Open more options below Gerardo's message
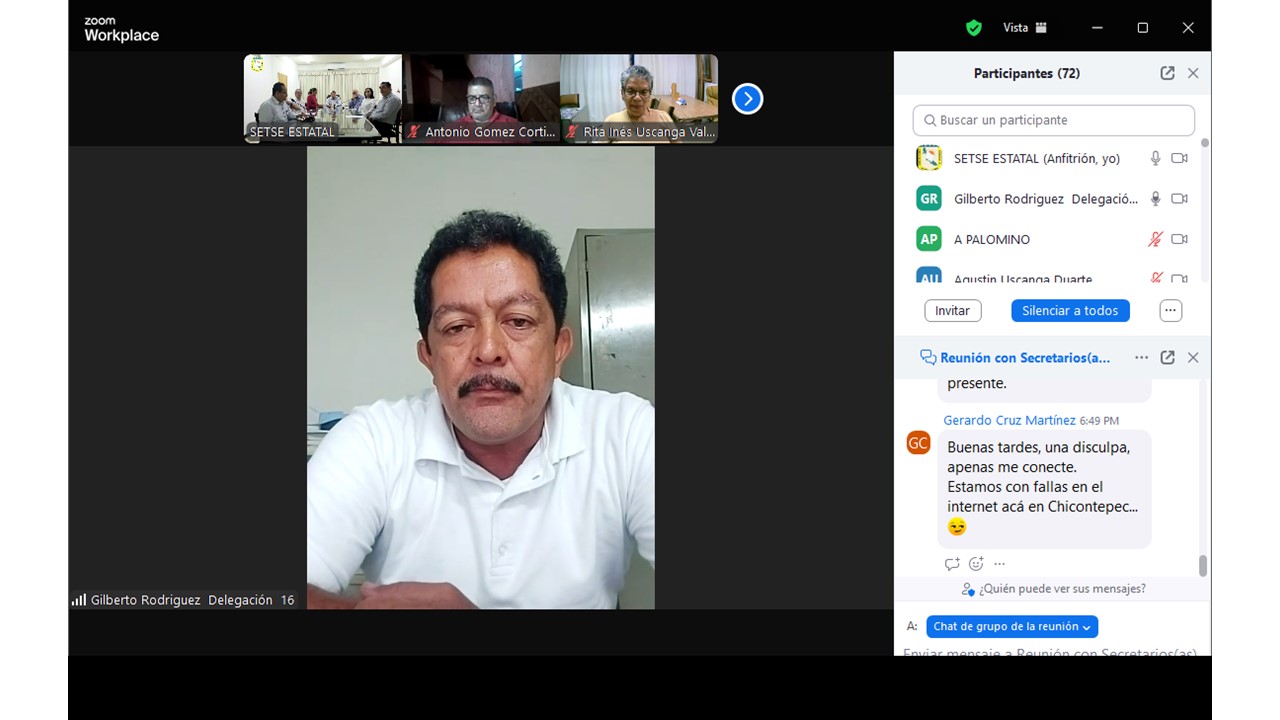The height and width of the screenshot is (720, 1280). (x=999, y=564)
